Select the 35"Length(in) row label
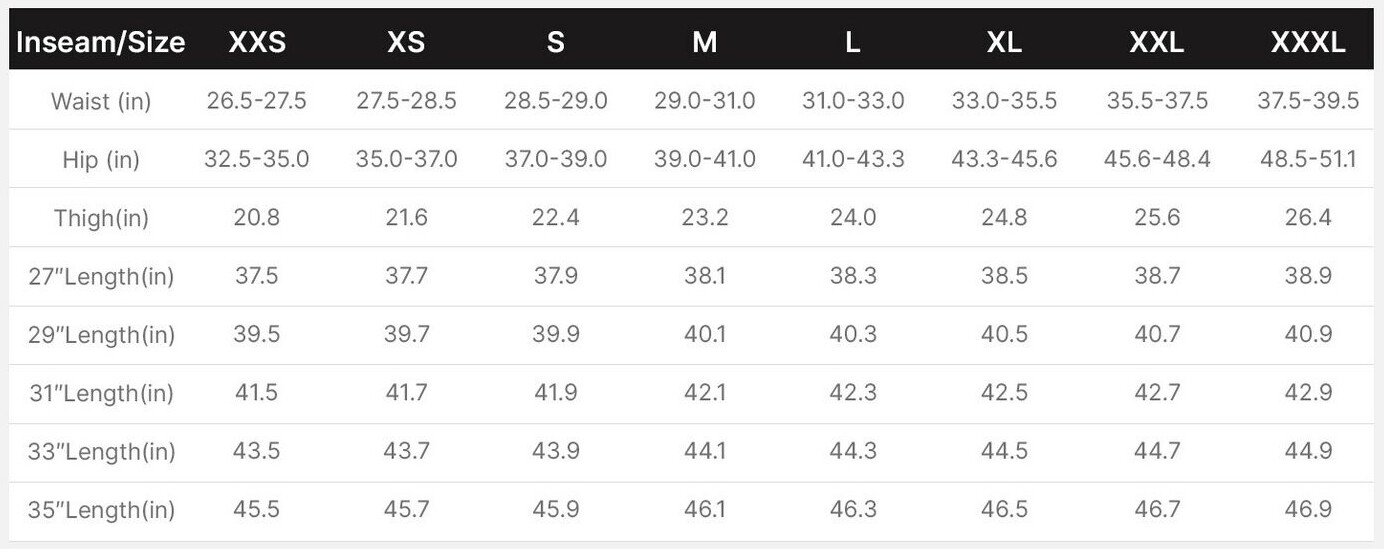The image size is (1384, 549). click(101, 510)
